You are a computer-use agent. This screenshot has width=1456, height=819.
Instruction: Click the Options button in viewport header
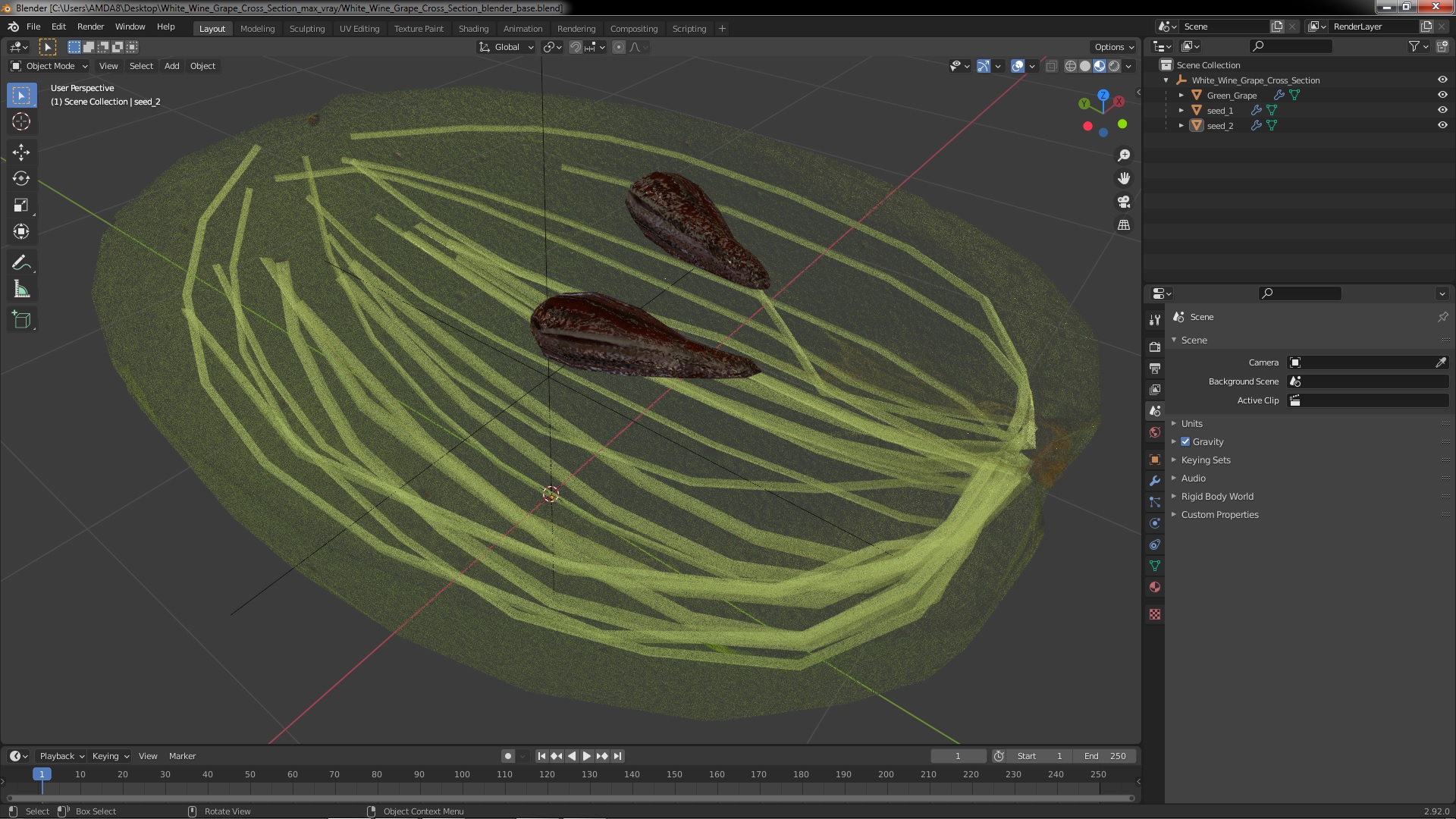tap(1112, 47)
